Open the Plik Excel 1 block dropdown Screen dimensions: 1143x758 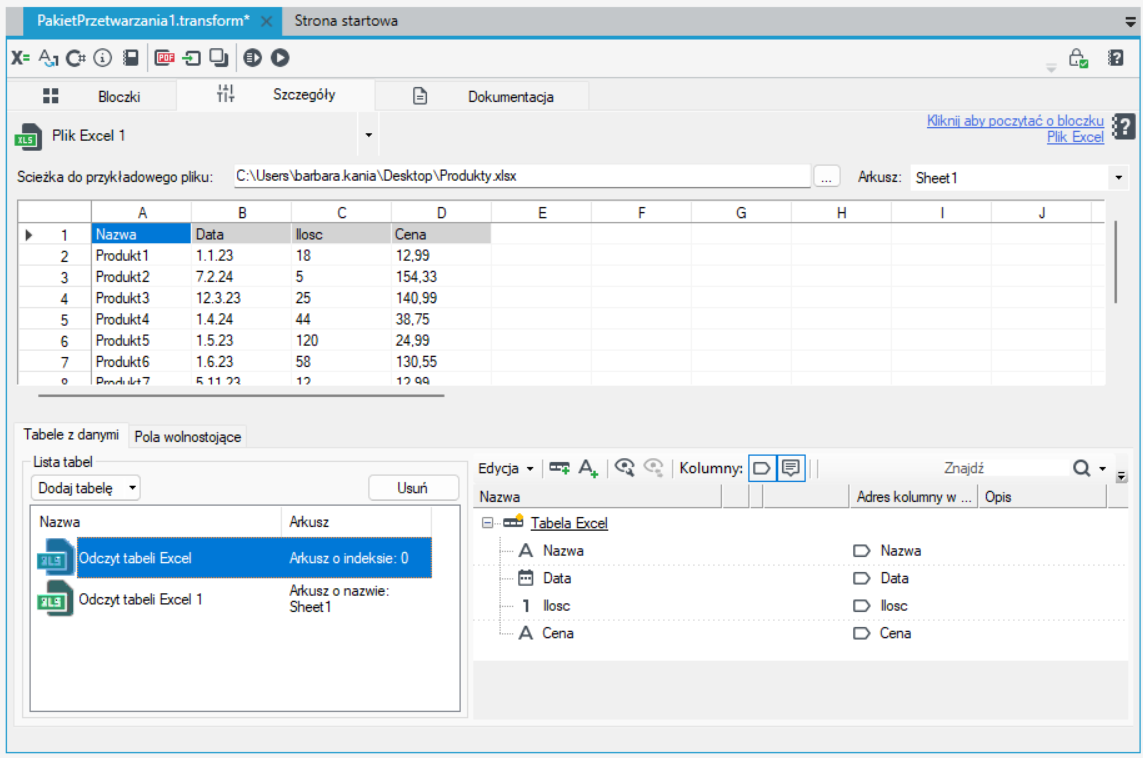(369, 136)
